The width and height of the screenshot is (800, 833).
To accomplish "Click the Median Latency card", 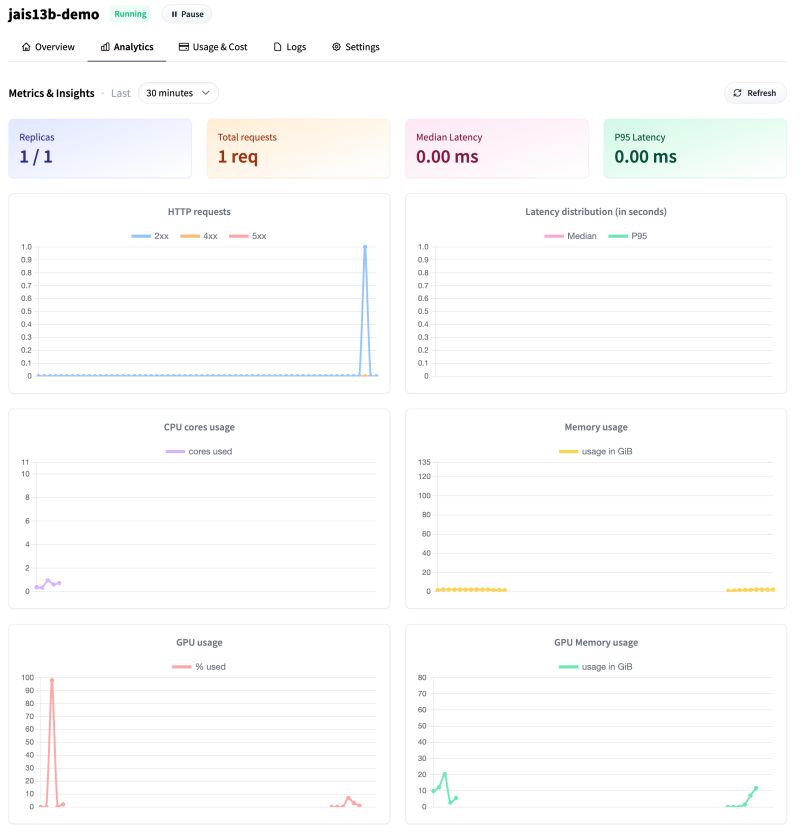I will (x=497, y=149).
